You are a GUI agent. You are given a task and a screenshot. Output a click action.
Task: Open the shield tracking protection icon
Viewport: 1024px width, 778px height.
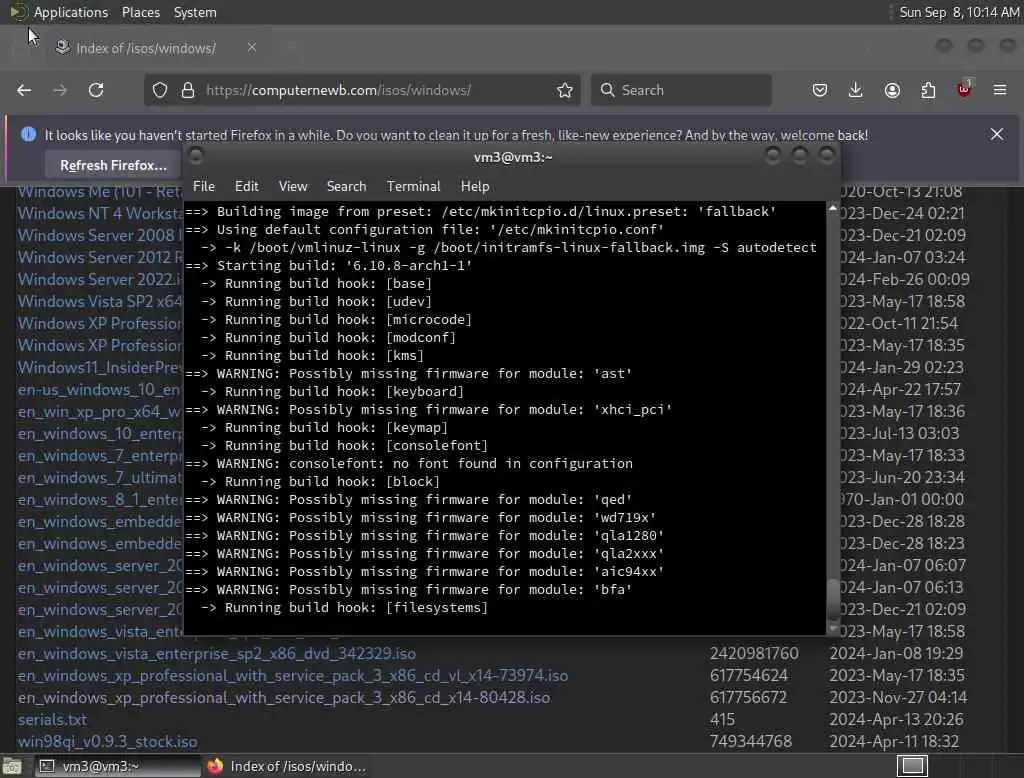160,90
